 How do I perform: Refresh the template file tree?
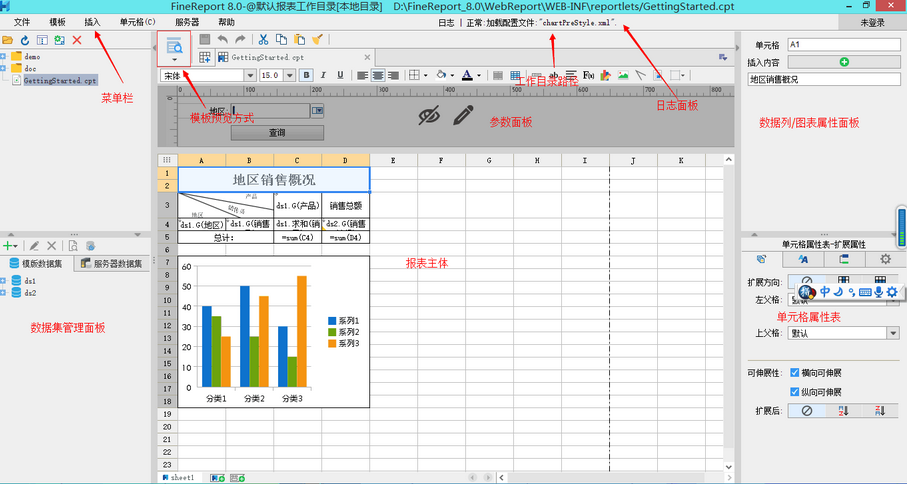[25, 41]
